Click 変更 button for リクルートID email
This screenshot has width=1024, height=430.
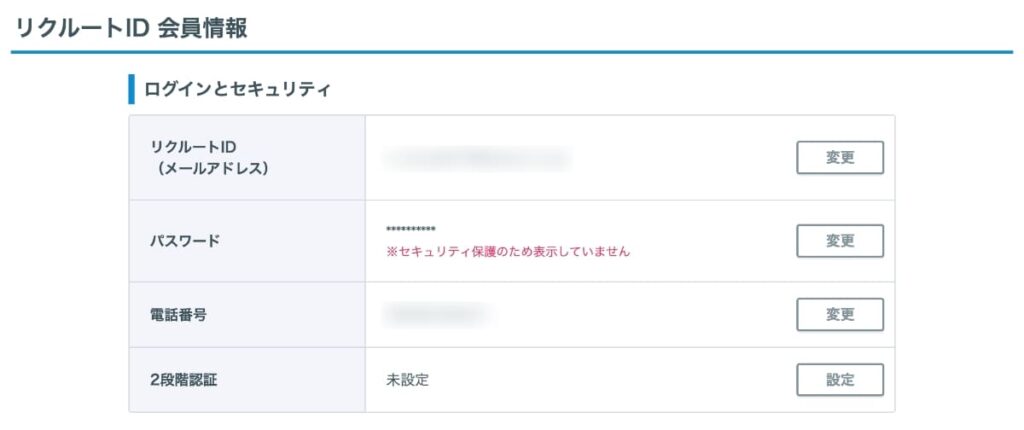coord(840,158)
